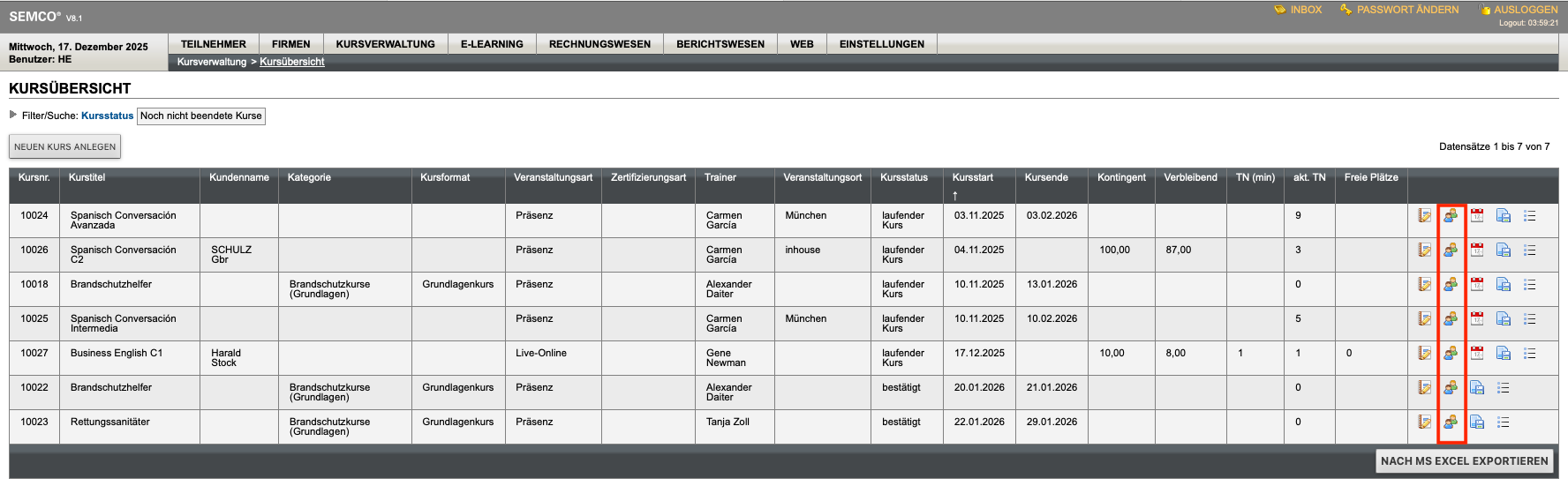Sort table by Kursende column header
1568x486 pixels.
point(1046,177)
